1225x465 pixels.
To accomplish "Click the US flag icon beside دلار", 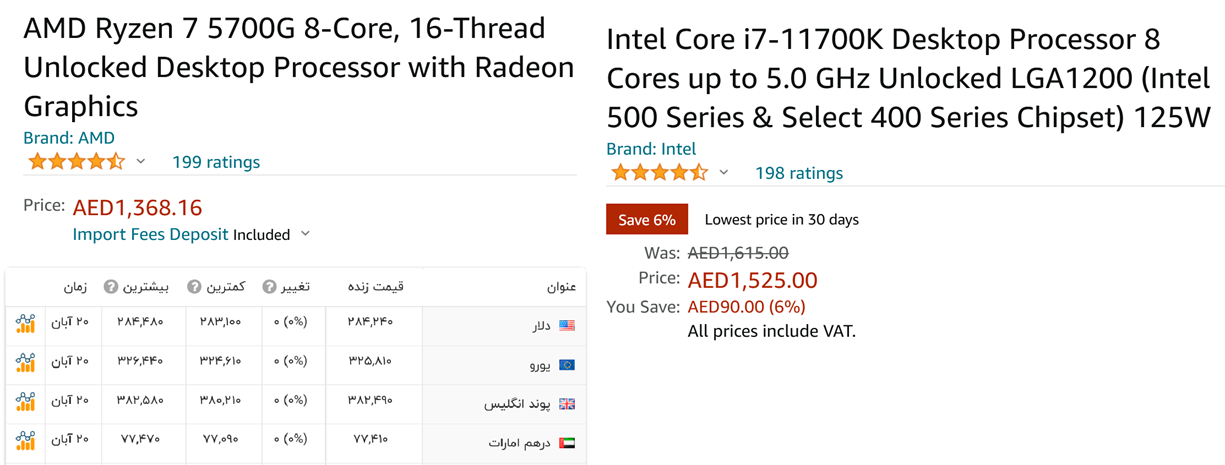I will click(567, 325).
